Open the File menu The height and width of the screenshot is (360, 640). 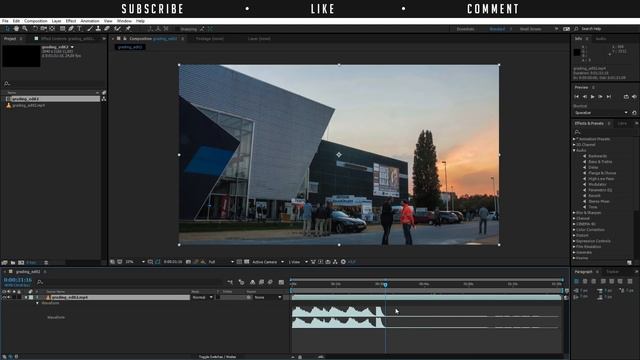[5, 21]
